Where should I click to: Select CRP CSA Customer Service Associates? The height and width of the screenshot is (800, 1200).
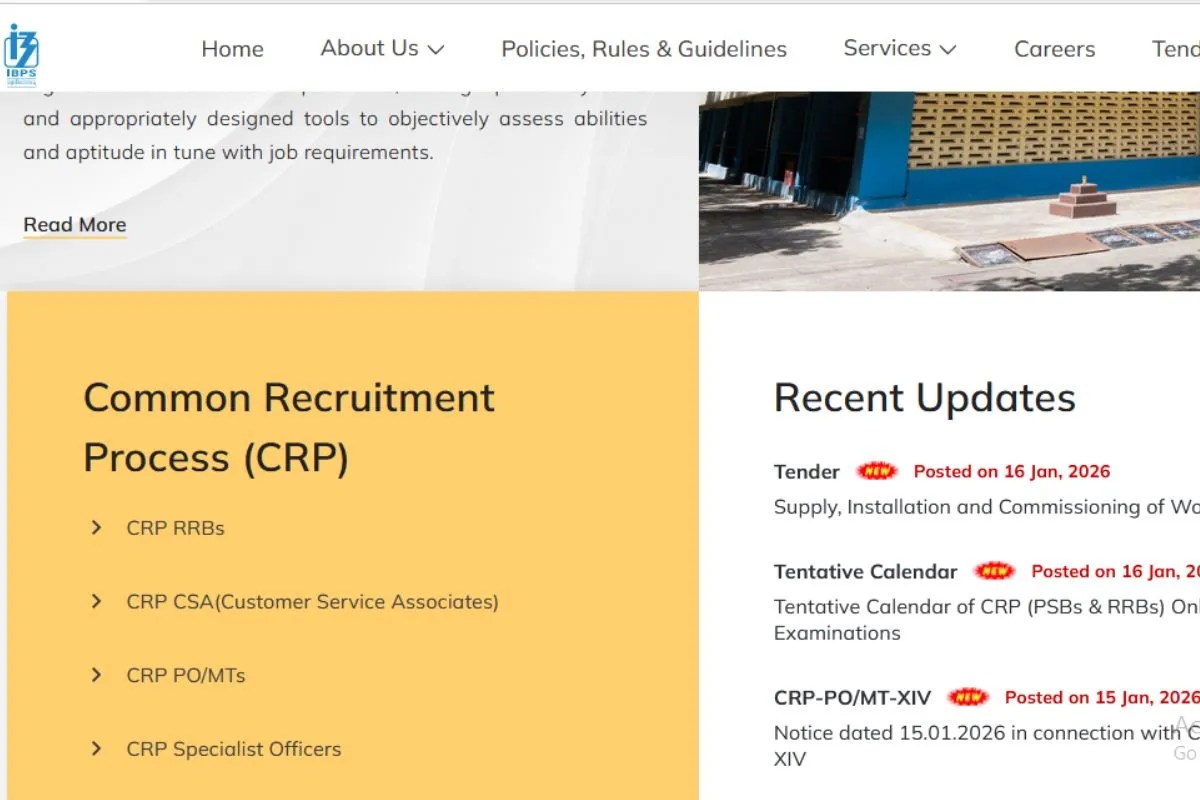pos(312,601)
